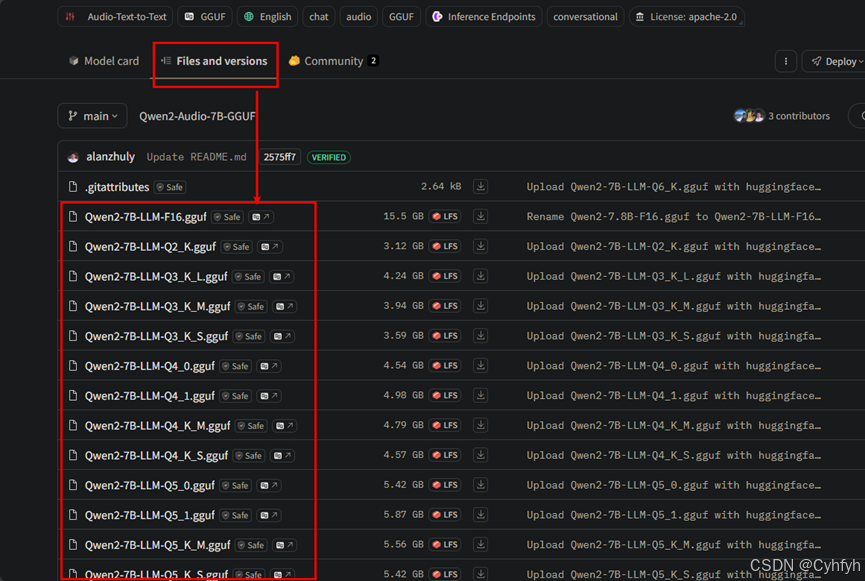Open alanzhuly's user profile
The image size is (865, 581).
click(110, 157)
